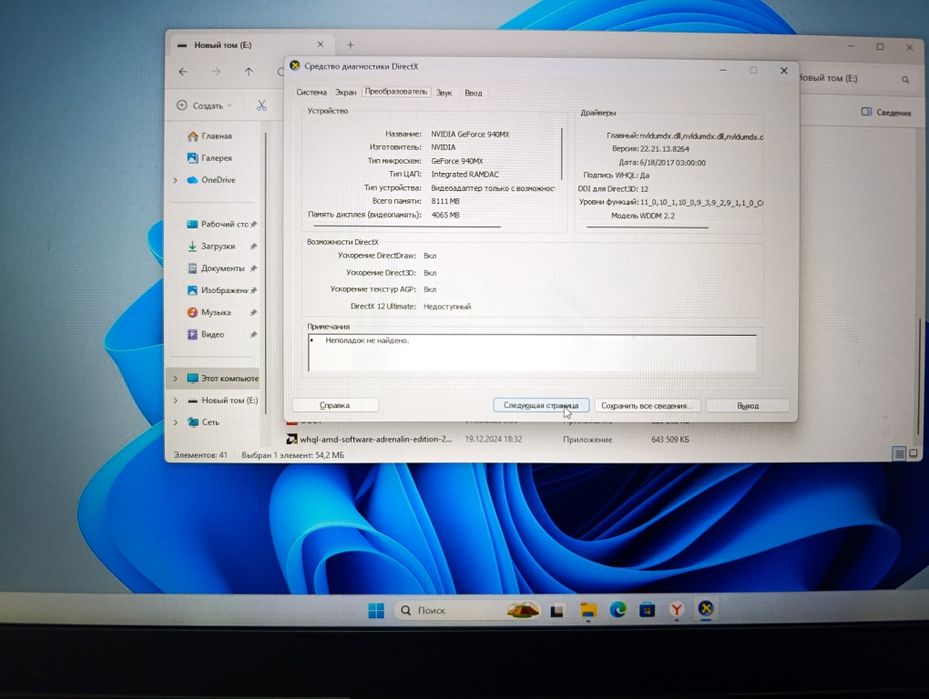The width and height of the screenshot is (929, 699).
Task: Click the Explorer file list vertical scrollbar
Action: pyautogui.click(x=919, y=377)
